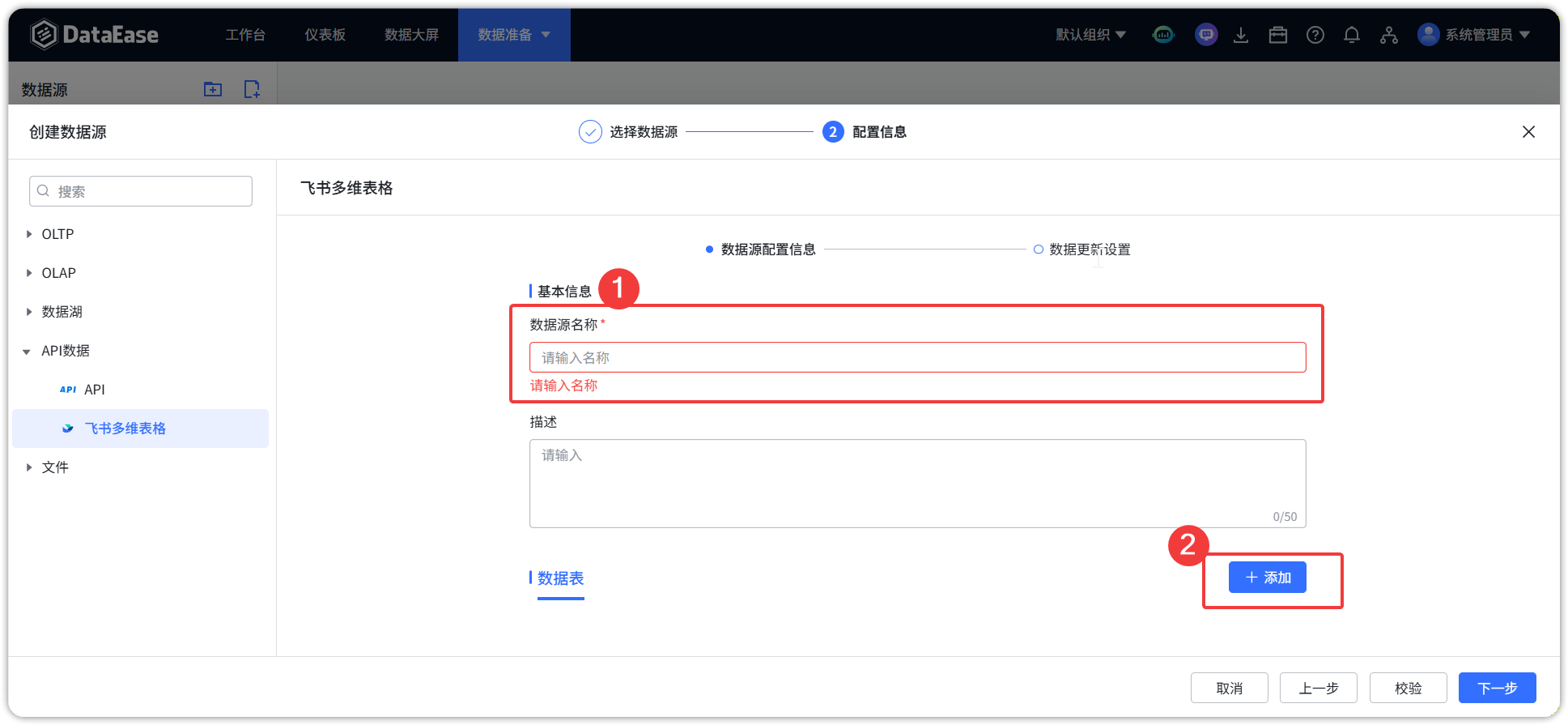This screenshot has width=1568, height=725.
Task: Click the 选择数据源 step label
Action: (x=644, y=131)
